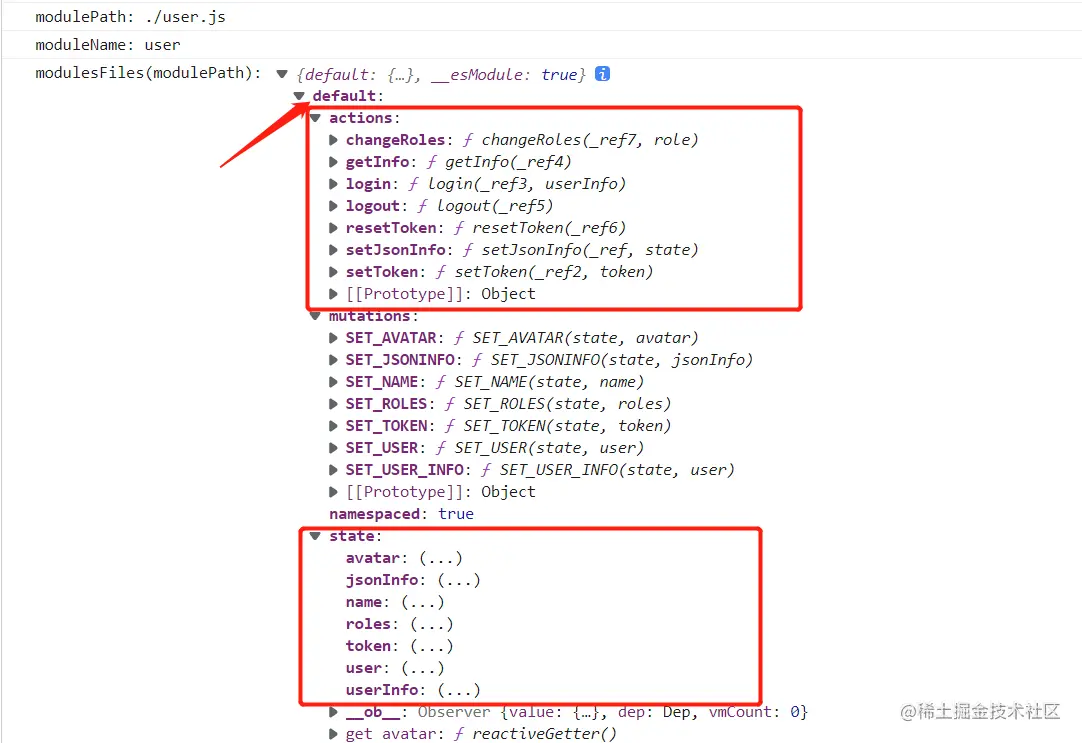Expand the resetToken function entry
Viewport: 1082px width, 743px height.
(333, 228)
